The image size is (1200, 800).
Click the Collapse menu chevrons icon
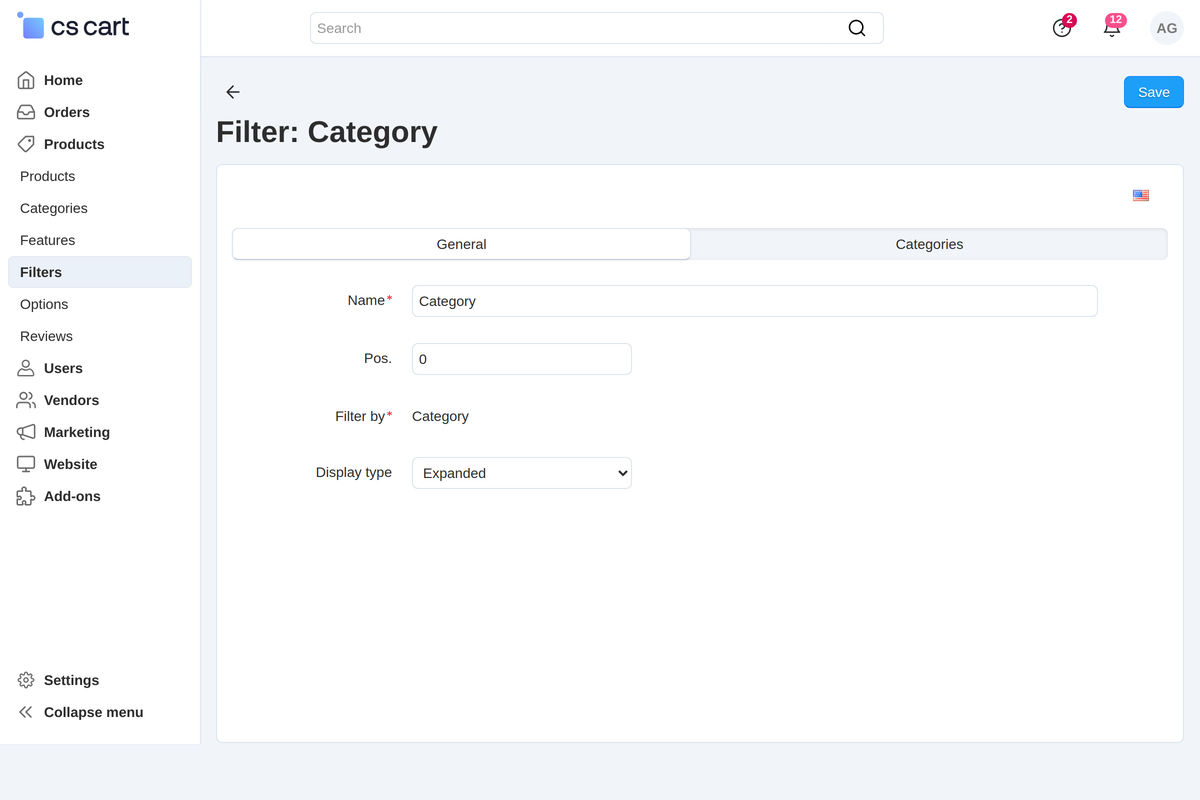point(26,712)
